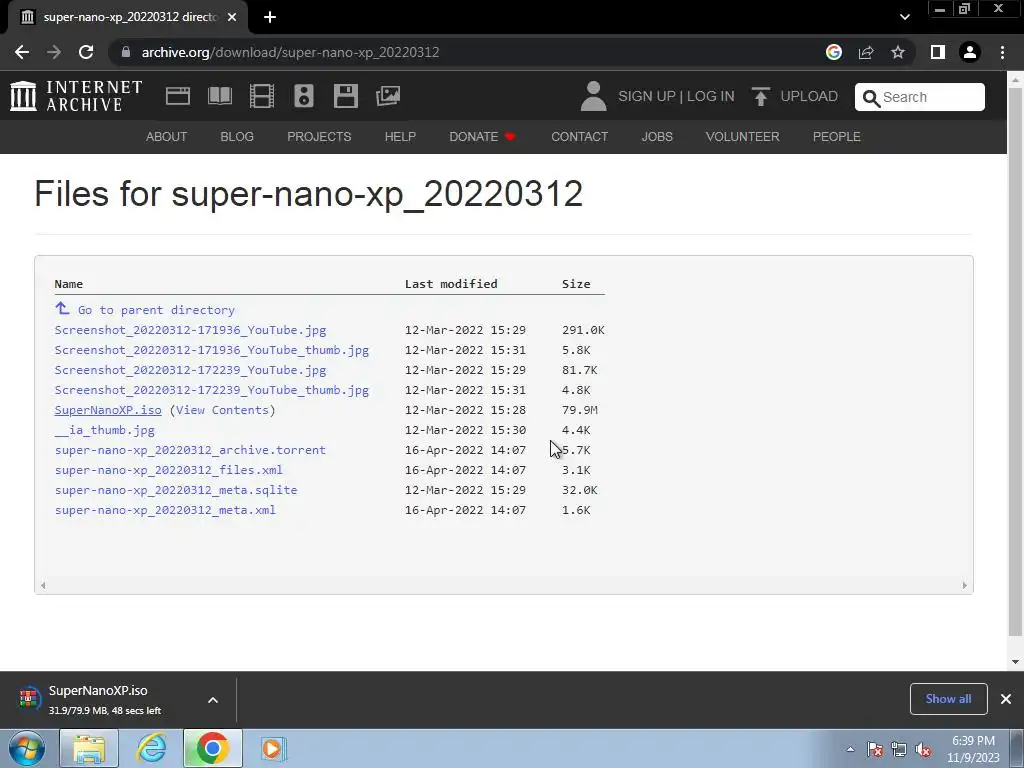The width and height of the screenshot is (1024, 768).
Task: Open the Software floppy disk icon
Action: [x=345, y=96]
